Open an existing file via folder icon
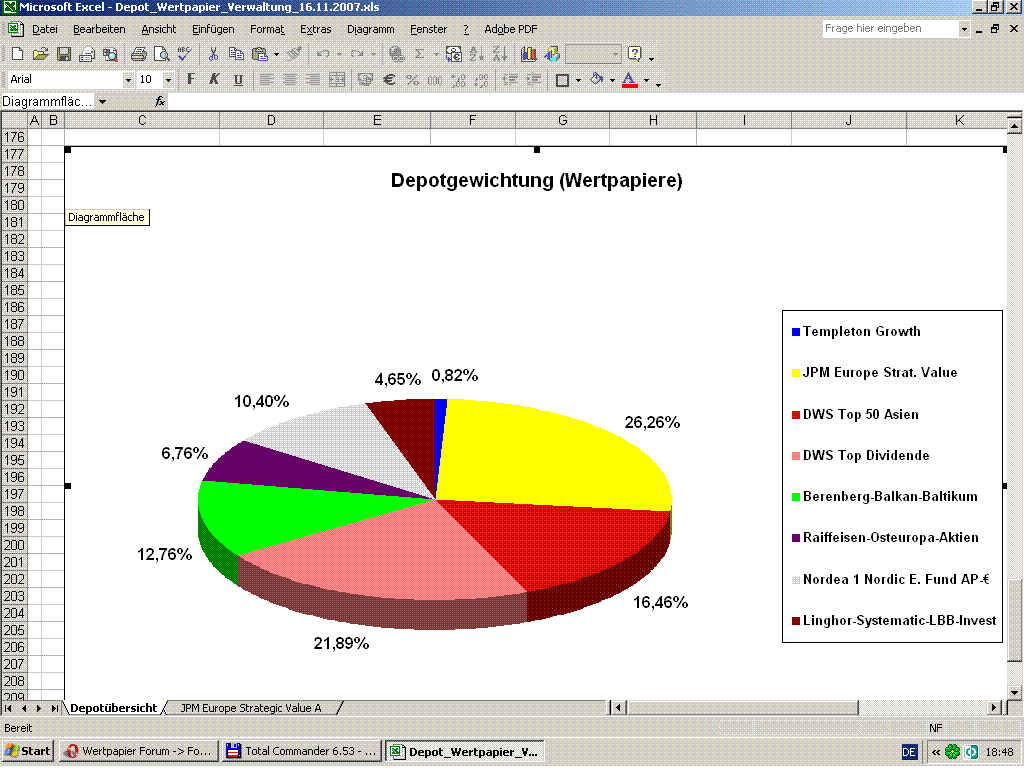Viewport: 1024px width, 768px height. pyautogui.click(x=40, y=54)
